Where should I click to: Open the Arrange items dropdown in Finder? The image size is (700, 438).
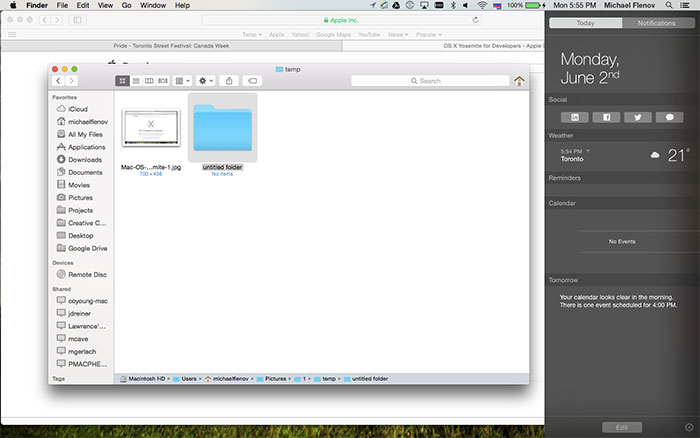tap(182, 80)
